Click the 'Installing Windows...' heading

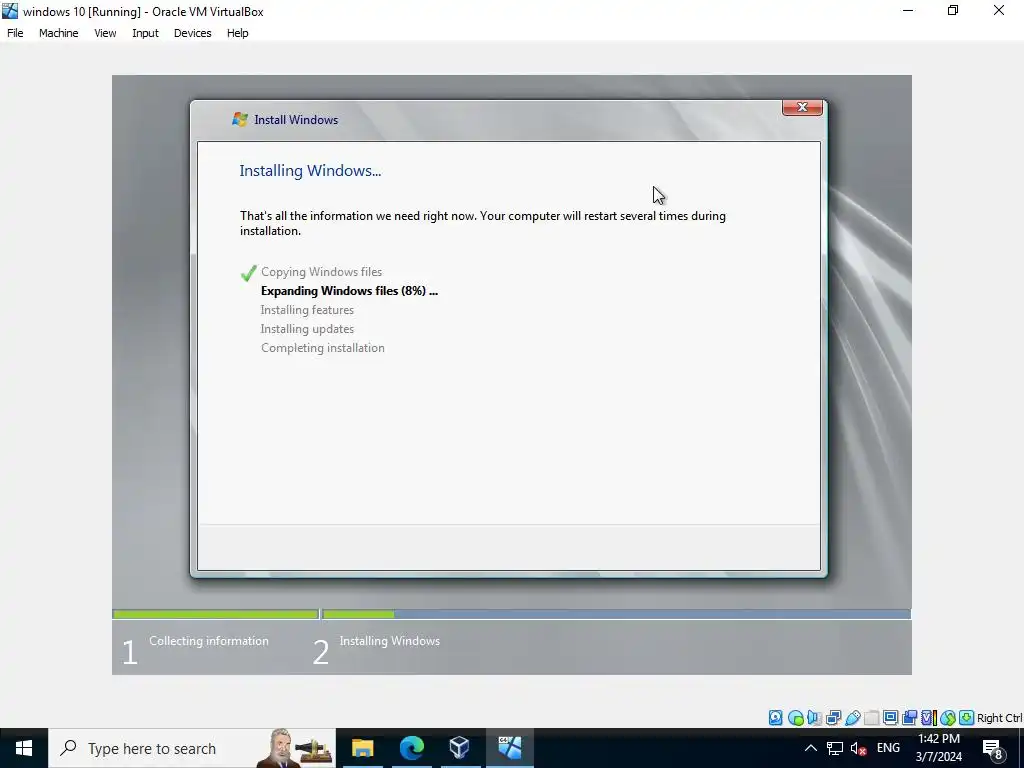(310, 170)
